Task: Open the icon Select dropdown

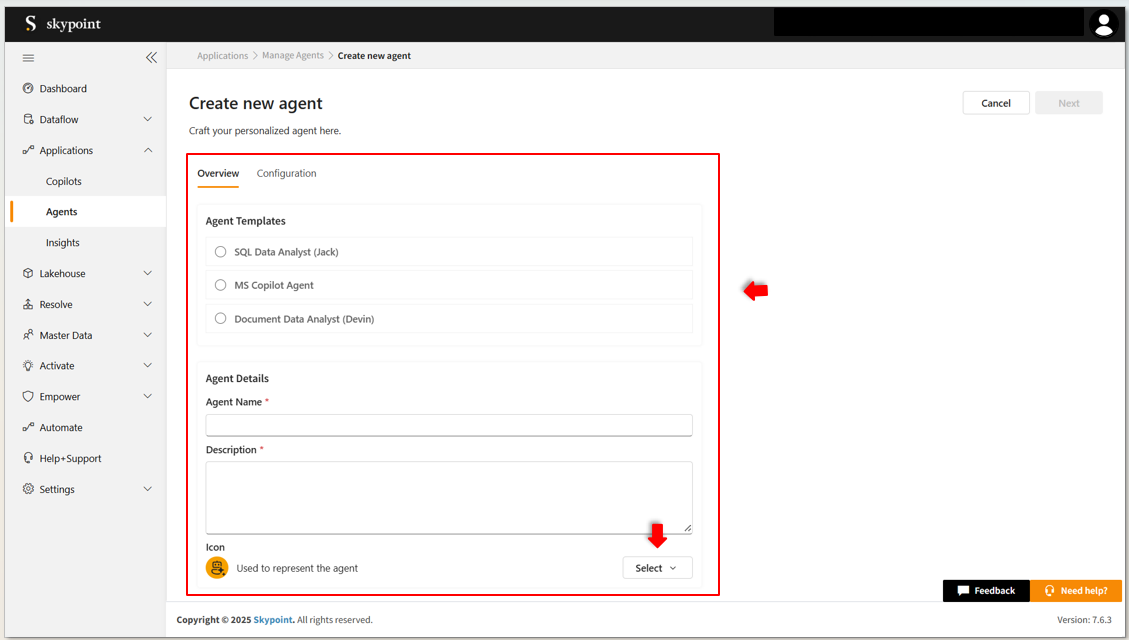Action: coord(656,568)
